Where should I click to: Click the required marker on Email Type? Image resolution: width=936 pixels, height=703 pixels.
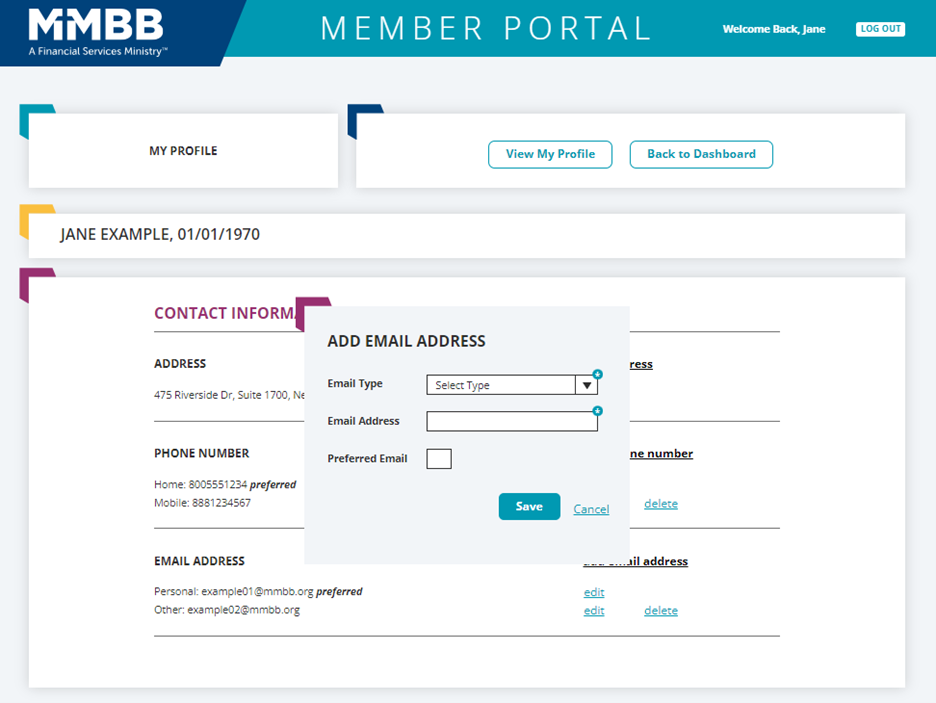pyautogui.click(x=597, y=374)
